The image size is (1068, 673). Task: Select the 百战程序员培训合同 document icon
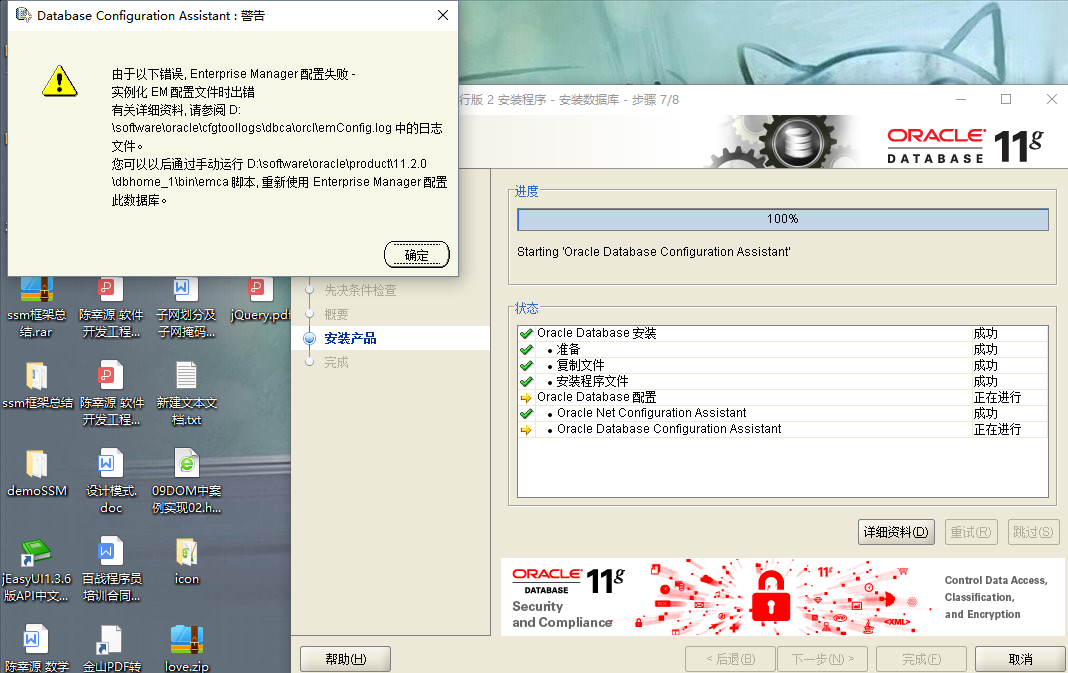tap(110, 551)
